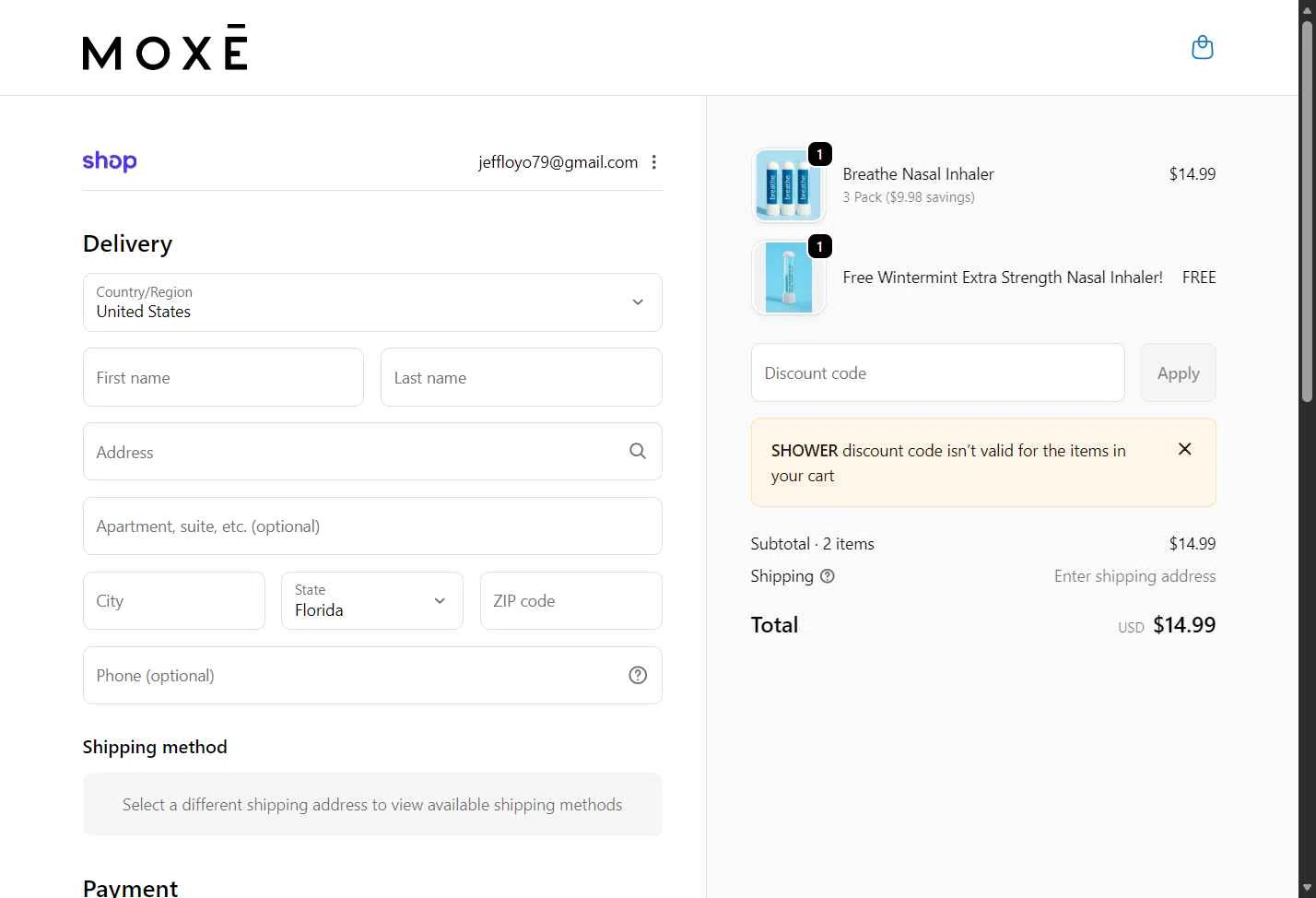Open the State dropdown showing Florida
Screen dimensions: 1316x898
[372, 600]
